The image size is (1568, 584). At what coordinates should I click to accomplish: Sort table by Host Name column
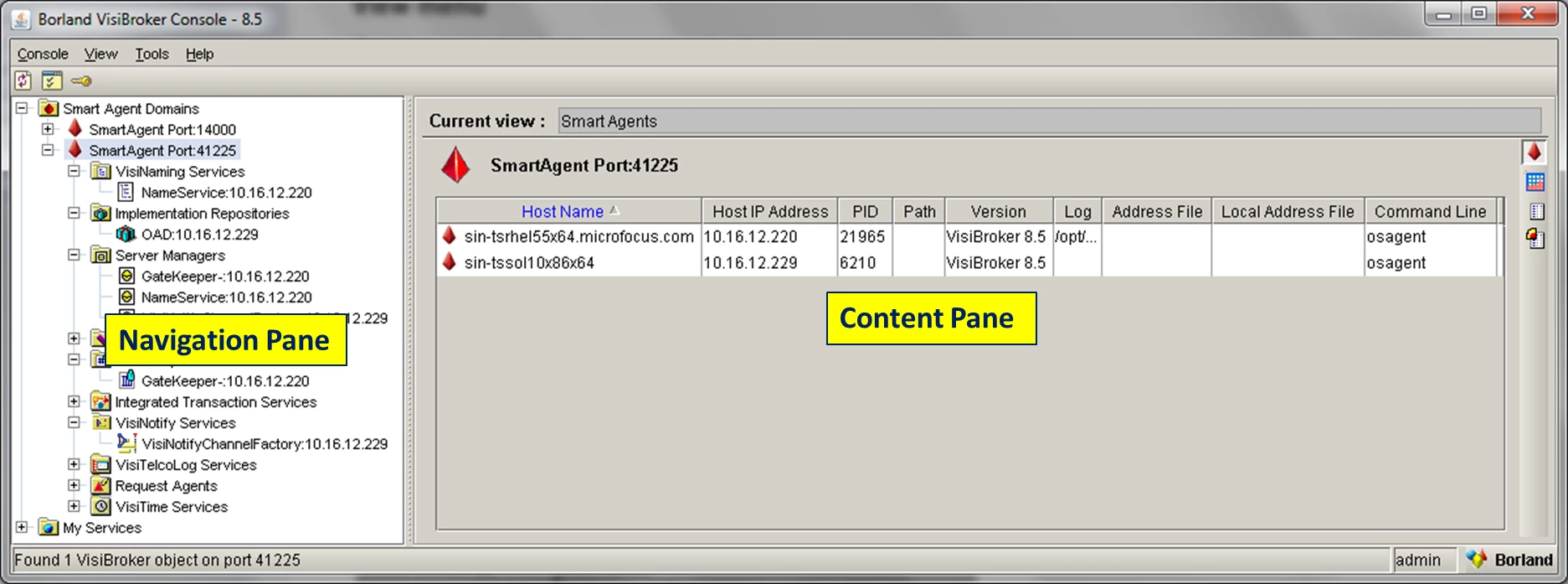pyautogui.click(x=569, y=211)
